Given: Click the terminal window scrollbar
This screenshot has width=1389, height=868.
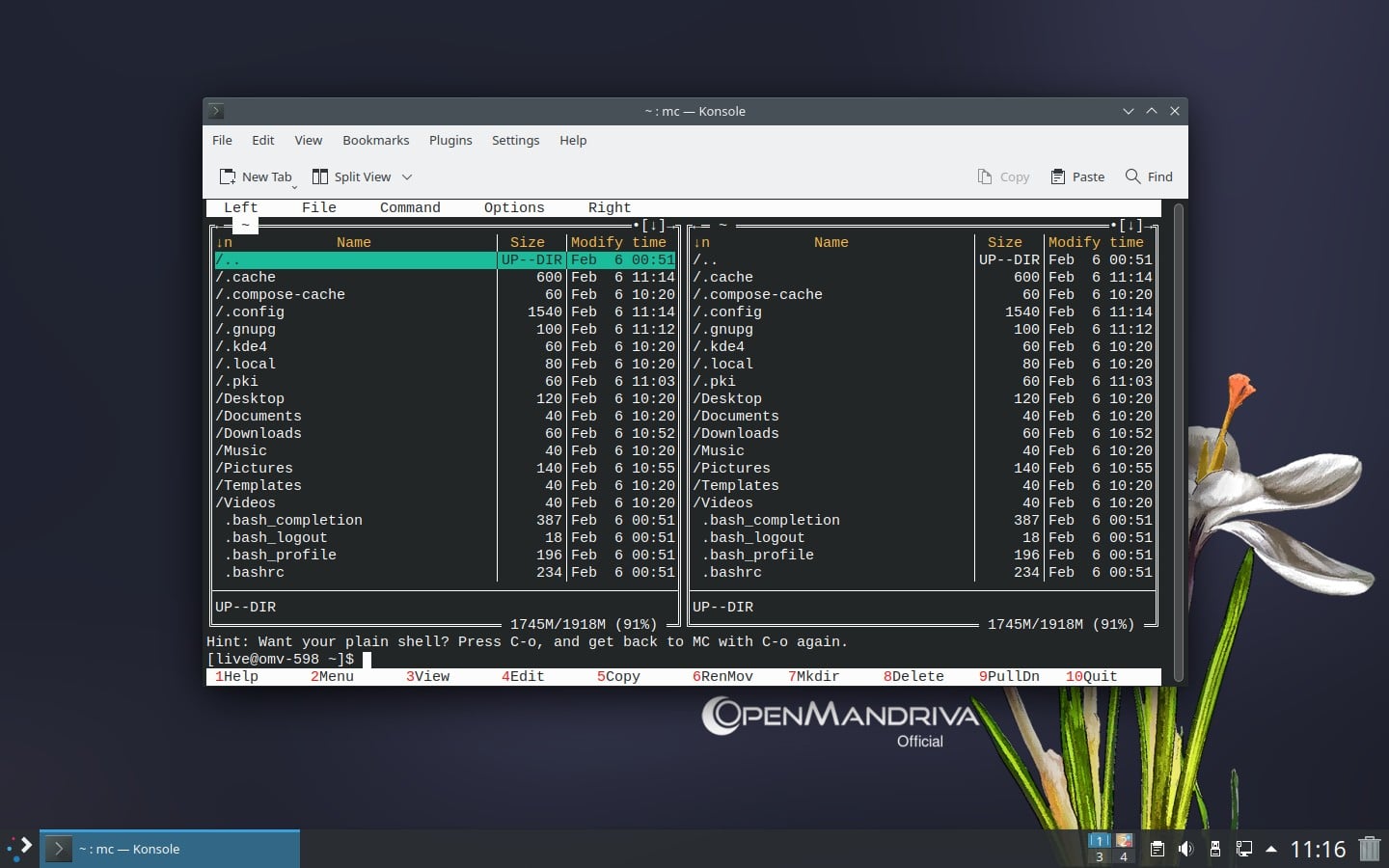Looking at the screenshot, I should [1177, 434].
